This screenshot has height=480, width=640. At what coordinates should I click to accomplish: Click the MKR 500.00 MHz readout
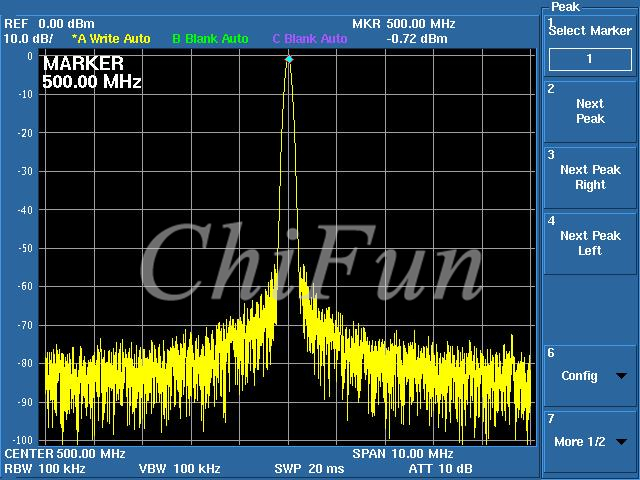403,23
